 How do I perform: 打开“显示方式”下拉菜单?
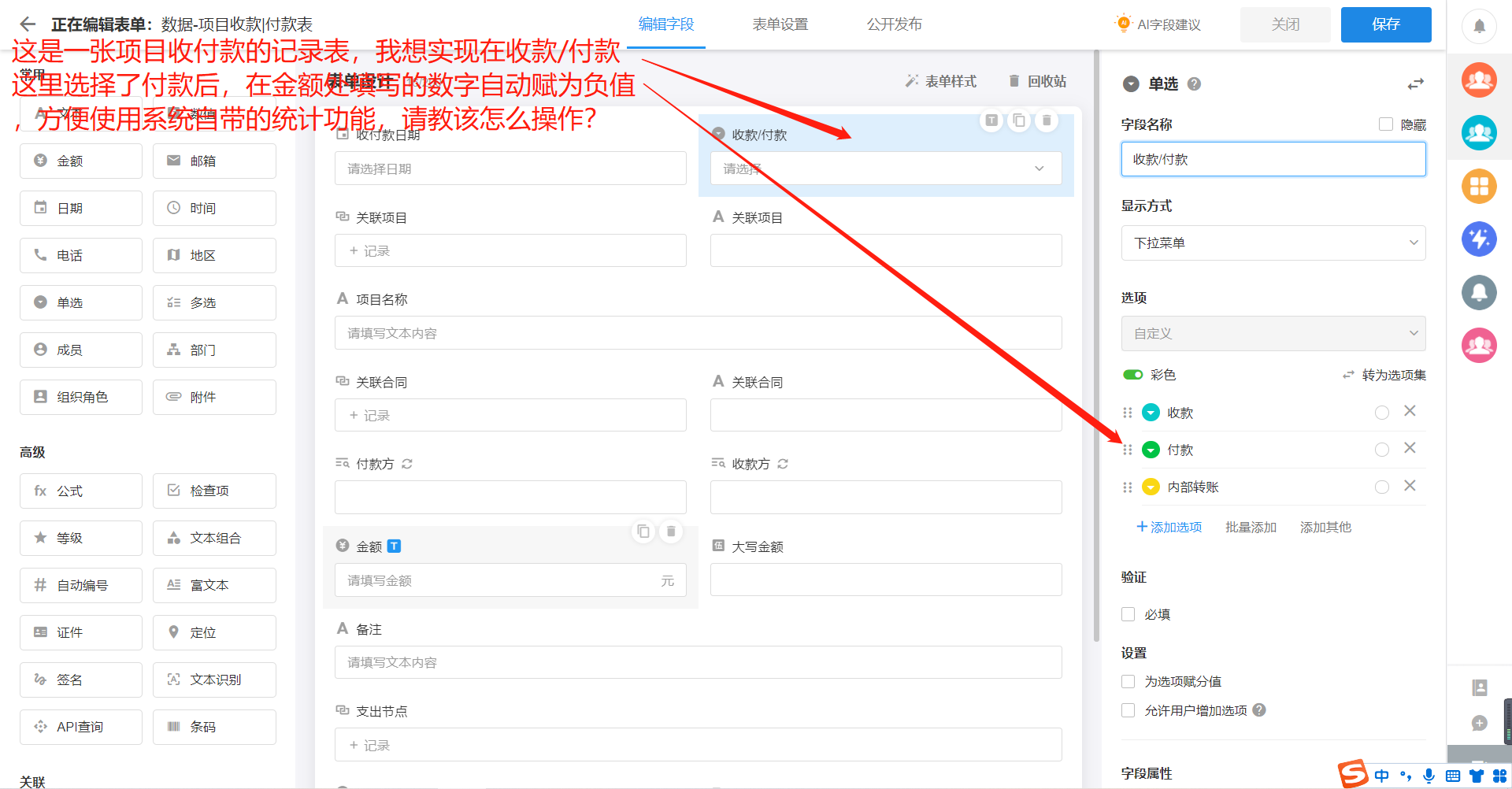point(1273,243)
